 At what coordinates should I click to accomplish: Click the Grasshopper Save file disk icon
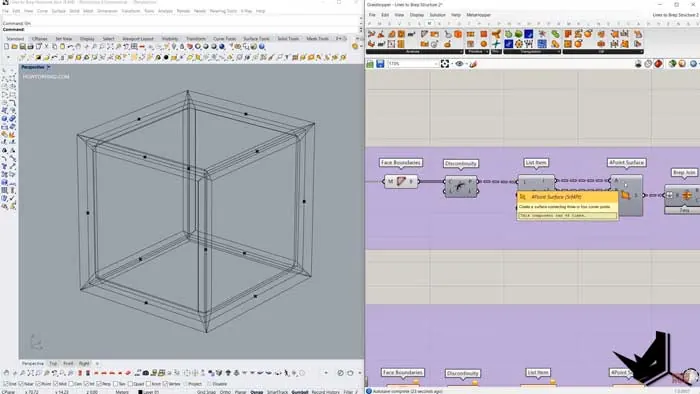coord(380,64)
